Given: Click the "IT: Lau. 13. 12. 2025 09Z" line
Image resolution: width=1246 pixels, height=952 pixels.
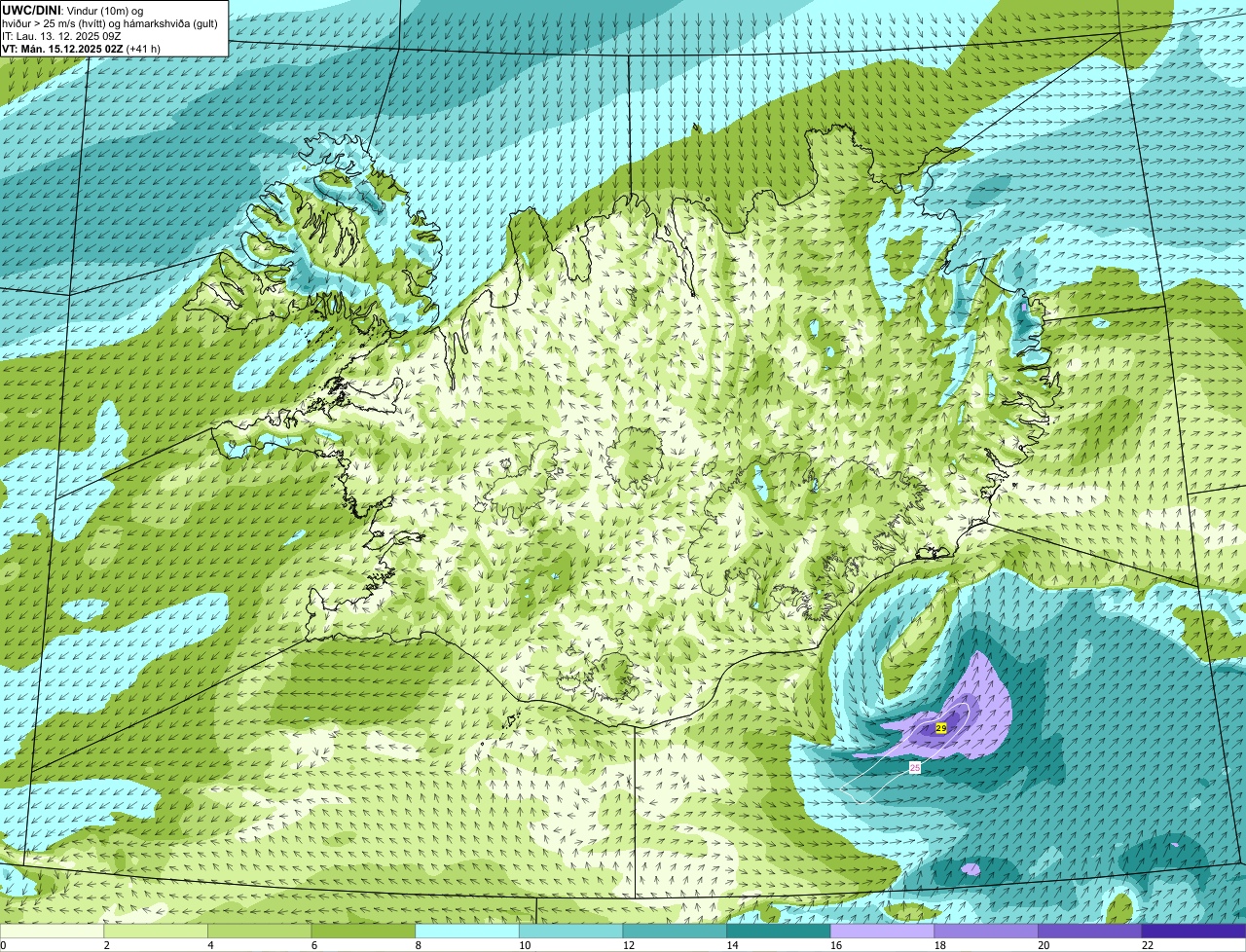Looking at the screenshot, I should pos(61,36).
